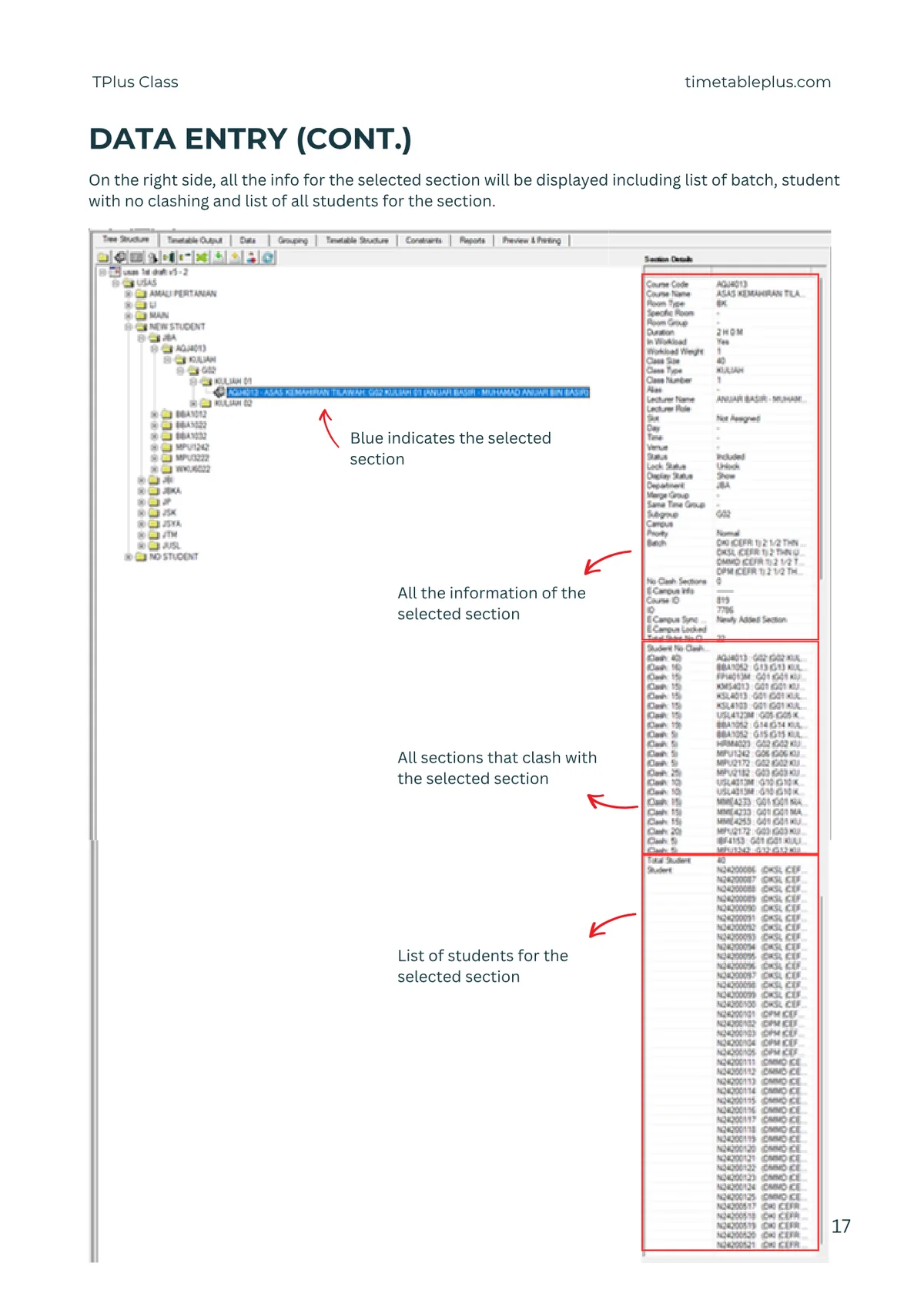The height and width of the screenshot is (1307, 924).
Task: Click the Lecturer Name row label
Action: [x=671, y=399]
